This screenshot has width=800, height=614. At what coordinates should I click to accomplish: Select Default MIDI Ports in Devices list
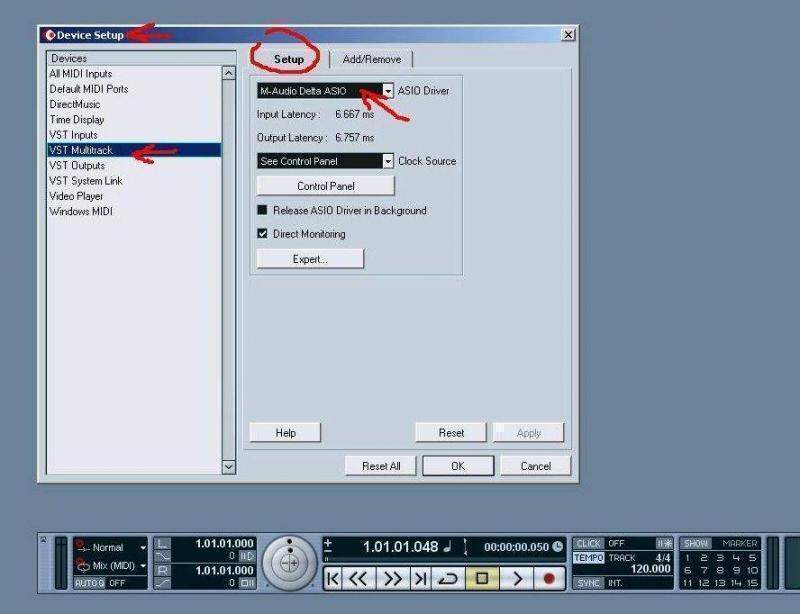click(x=134, y=89)
